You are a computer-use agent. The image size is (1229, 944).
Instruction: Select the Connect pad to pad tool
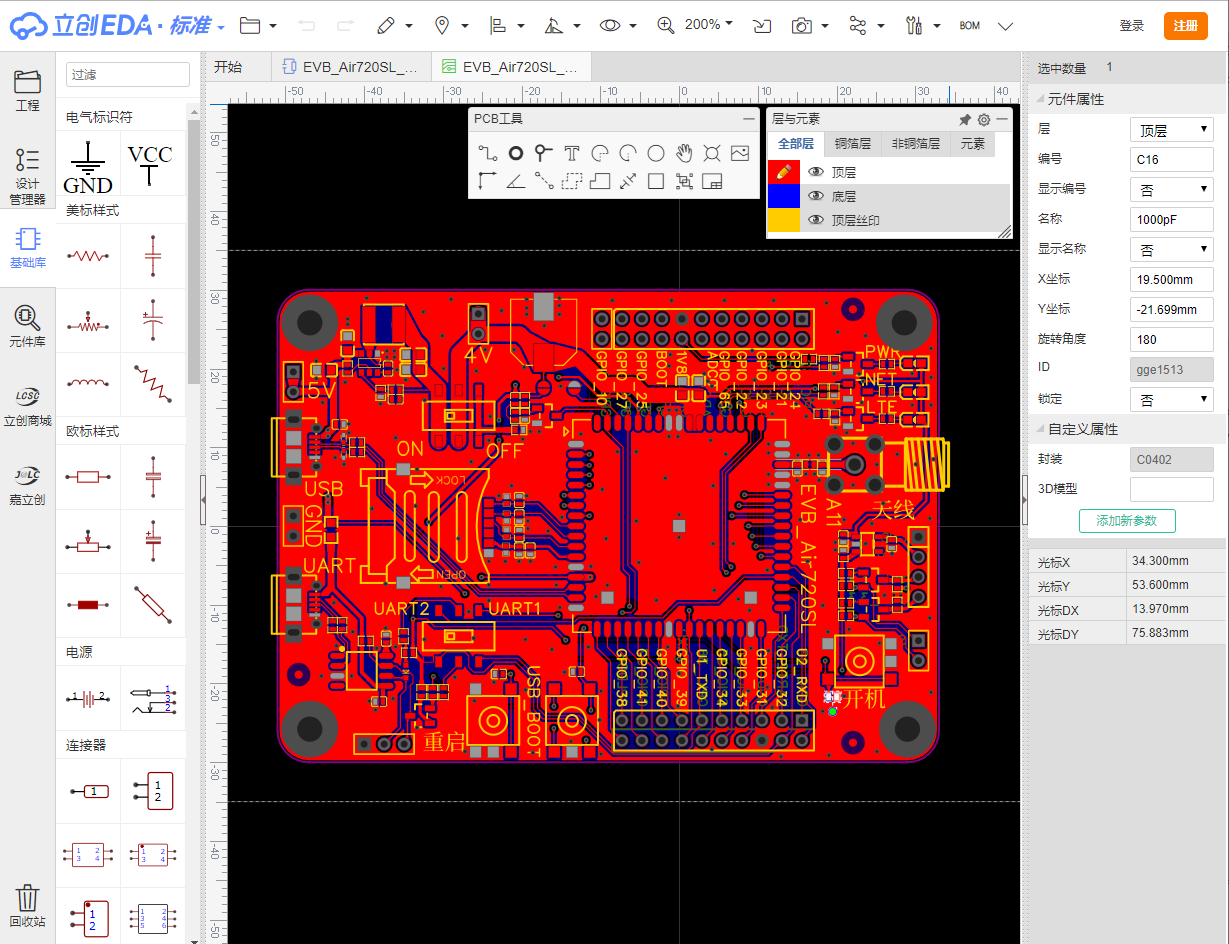543,181
